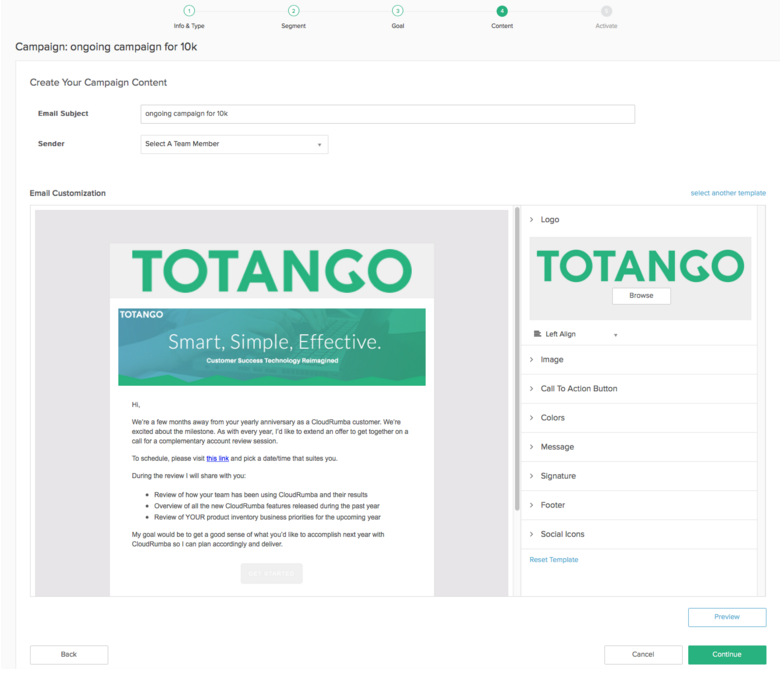Click the Back button
Image resolution: width=780 pixels, height=677 pixels.
coord(69,655)
